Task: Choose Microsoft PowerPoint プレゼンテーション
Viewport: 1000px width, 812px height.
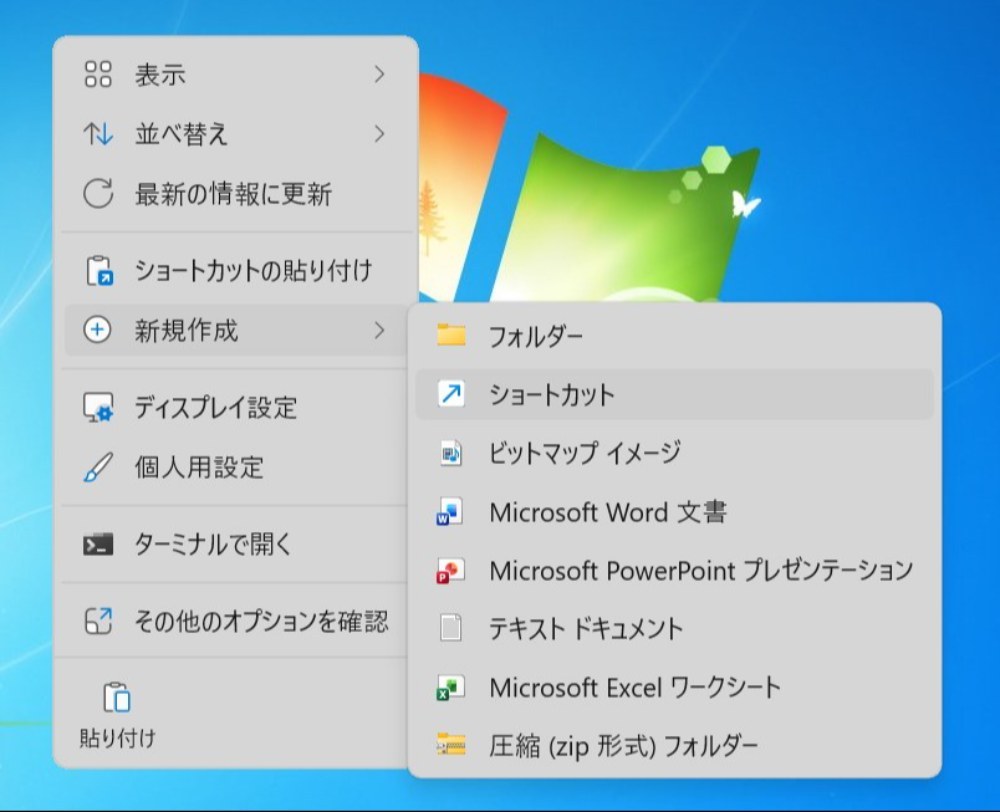Action: pos(675,570)
